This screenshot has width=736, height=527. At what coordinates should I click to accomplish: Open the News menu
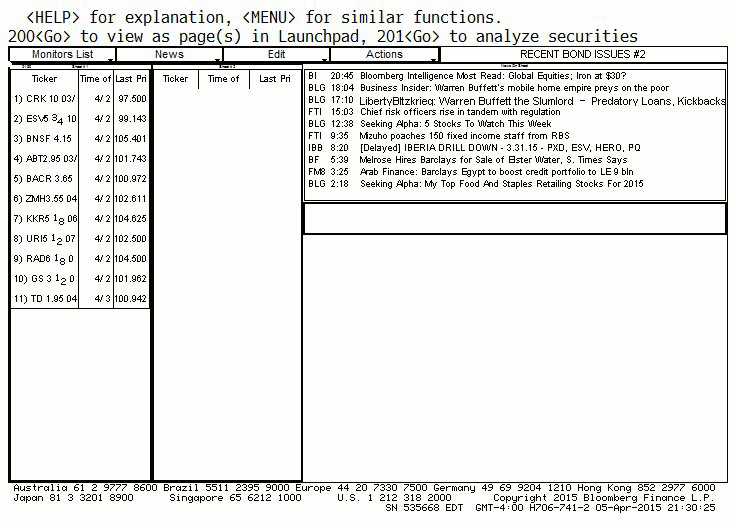pos(169,54)
